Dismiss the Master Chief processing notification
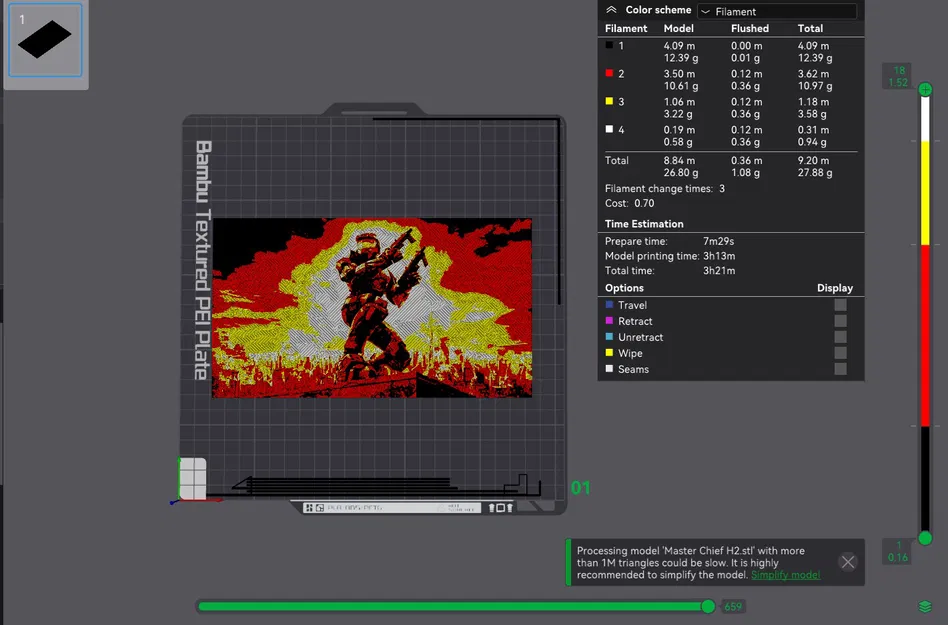 (848, 562)
